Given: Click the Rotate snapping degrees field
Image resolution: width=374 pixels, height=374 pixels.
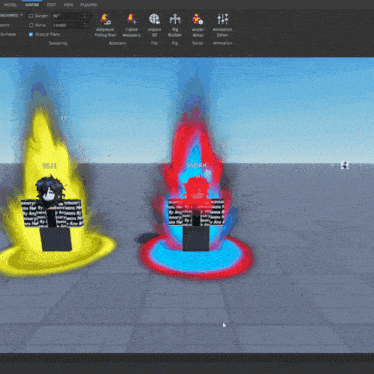Looking at the screenshot, I should click(x=69, y=16).
